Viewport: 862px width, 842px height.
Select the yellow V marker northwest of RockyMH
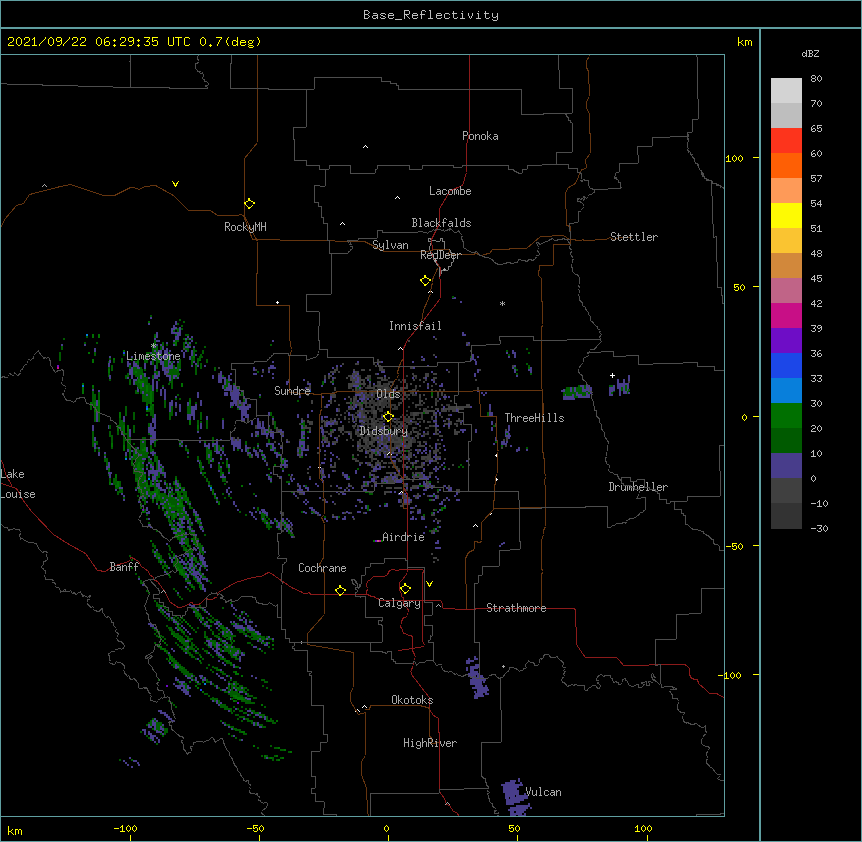click(175, 184)
